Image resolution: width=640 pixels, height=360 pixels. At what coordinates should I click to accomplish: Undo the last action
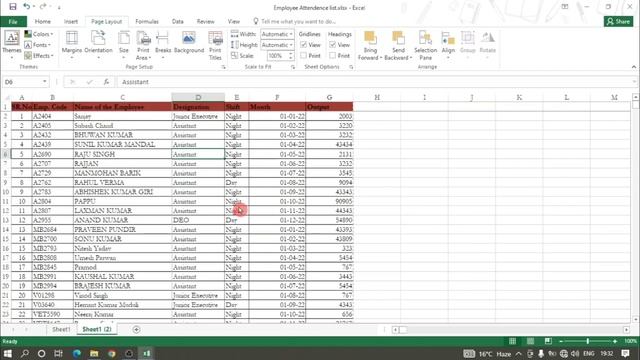26,7
